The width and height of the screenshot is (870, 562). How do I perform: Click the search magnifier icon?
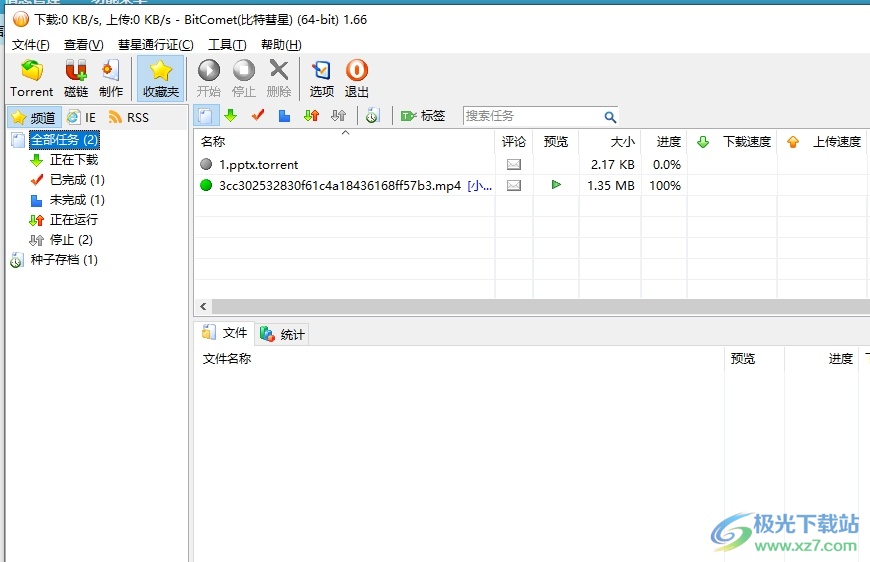(610, 117)
